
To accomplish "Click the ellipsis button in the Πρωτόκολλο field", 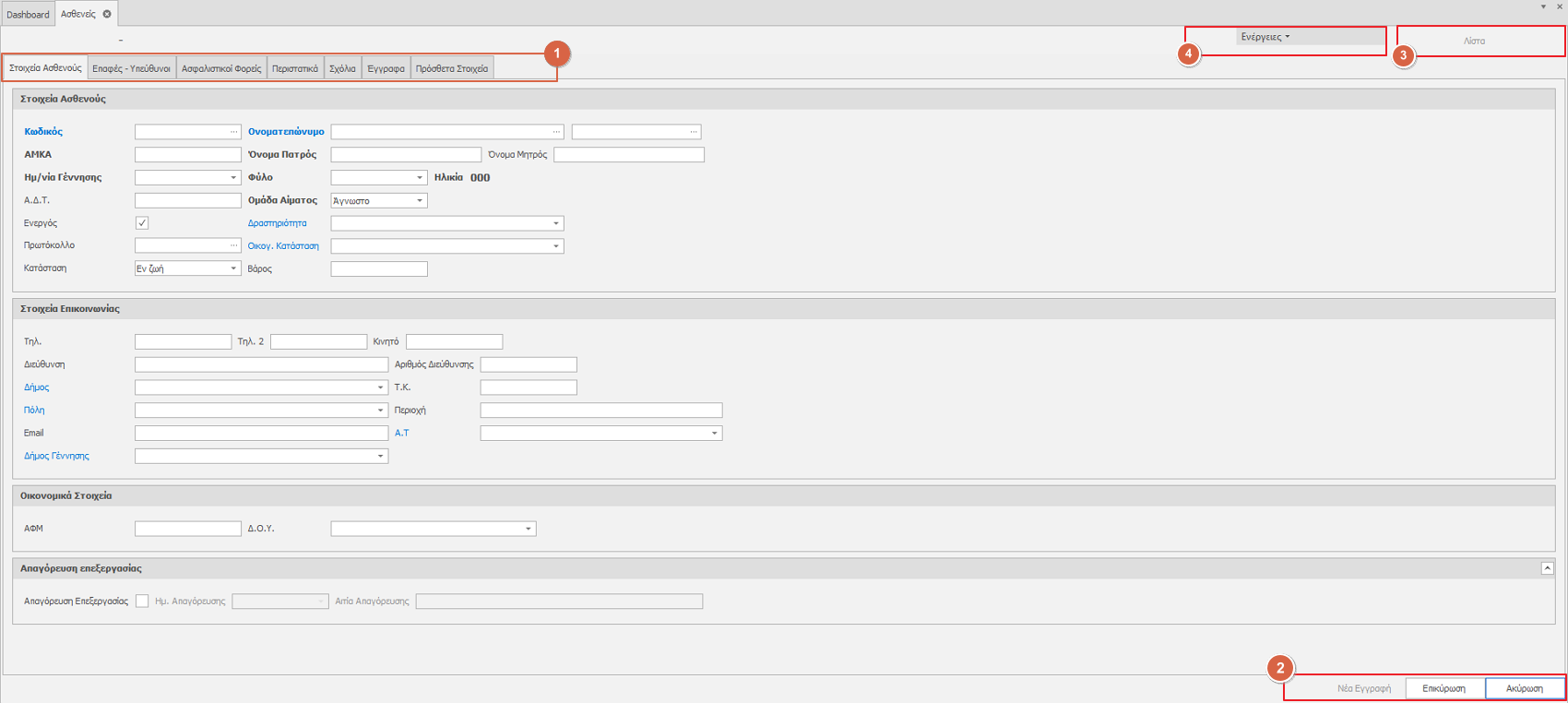I will (233, 245).
